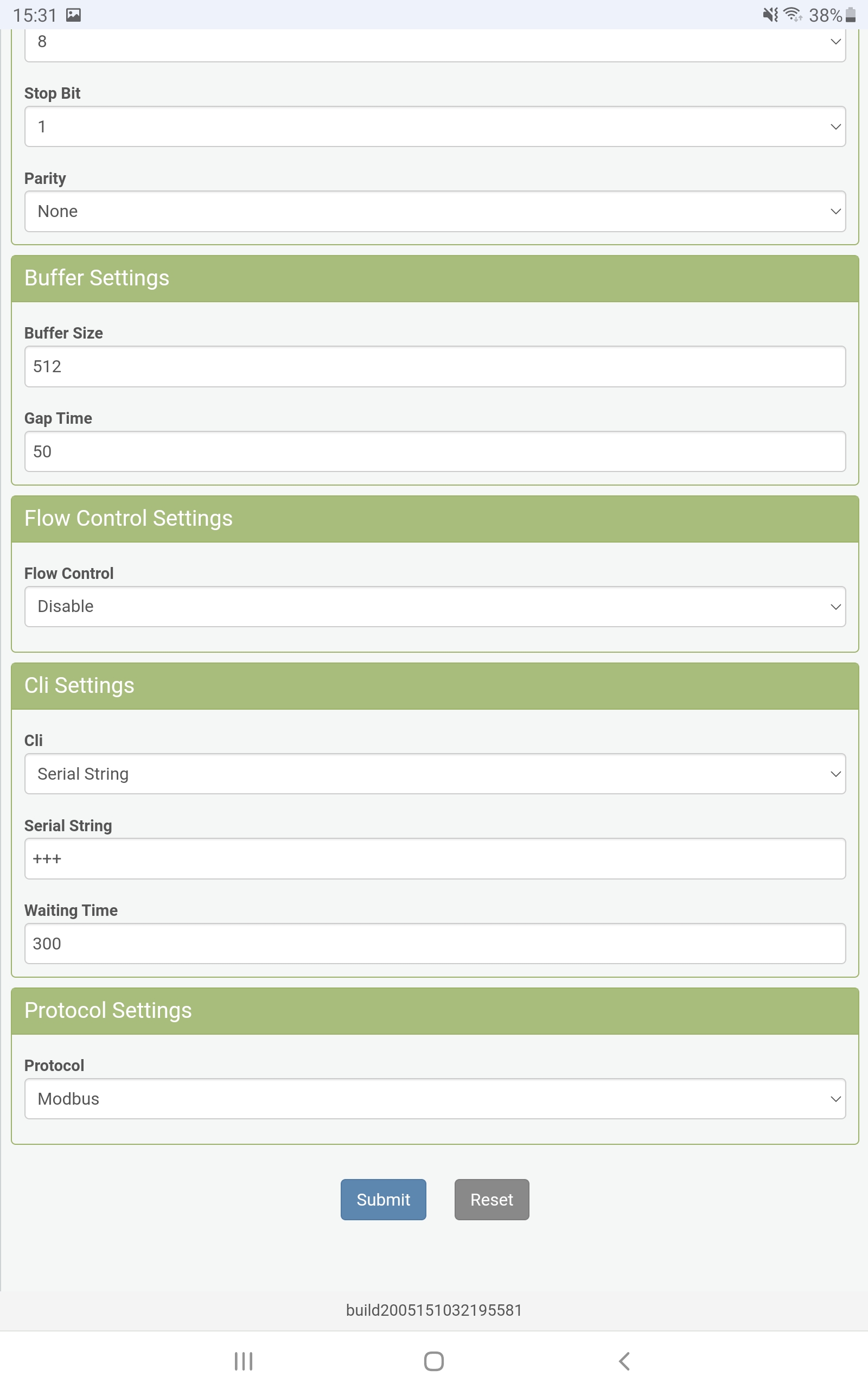
Task: Edit the Serial String text field
Action: (x=435, y=859)
